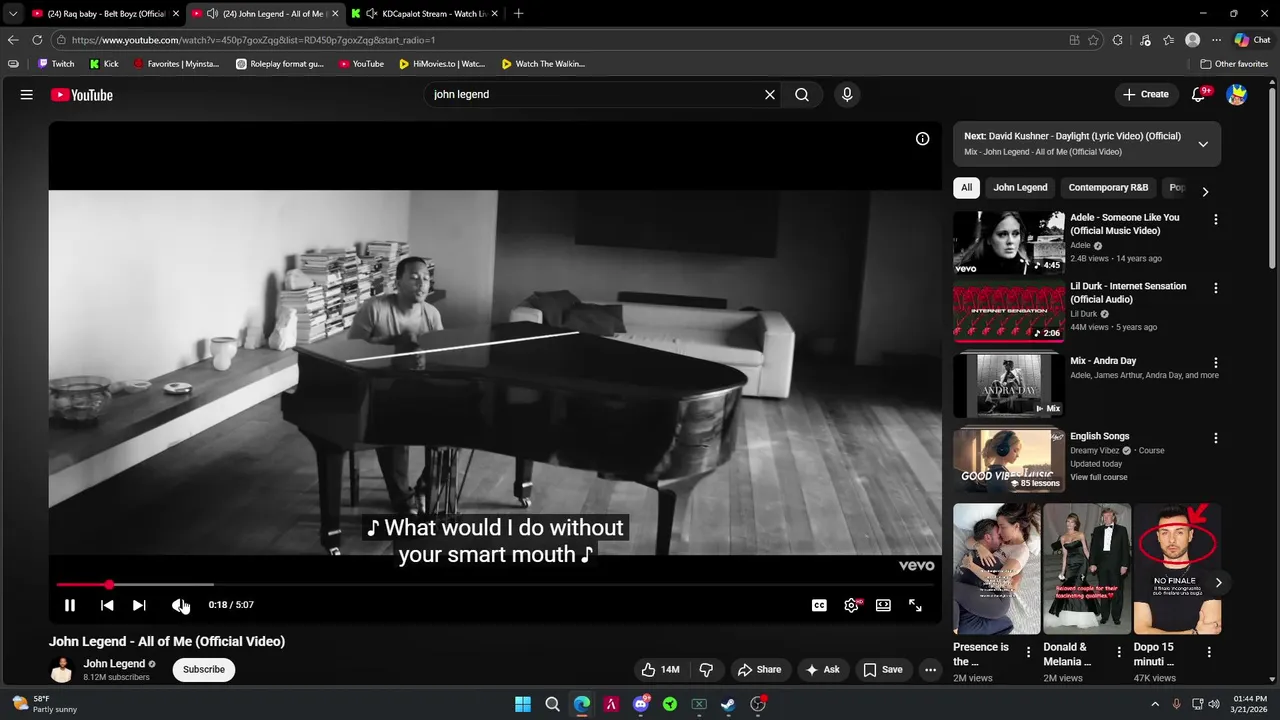Click the Create button
Viewport: 1280px width, 720px height.
pyautogui.click(x=1145, y=95)
